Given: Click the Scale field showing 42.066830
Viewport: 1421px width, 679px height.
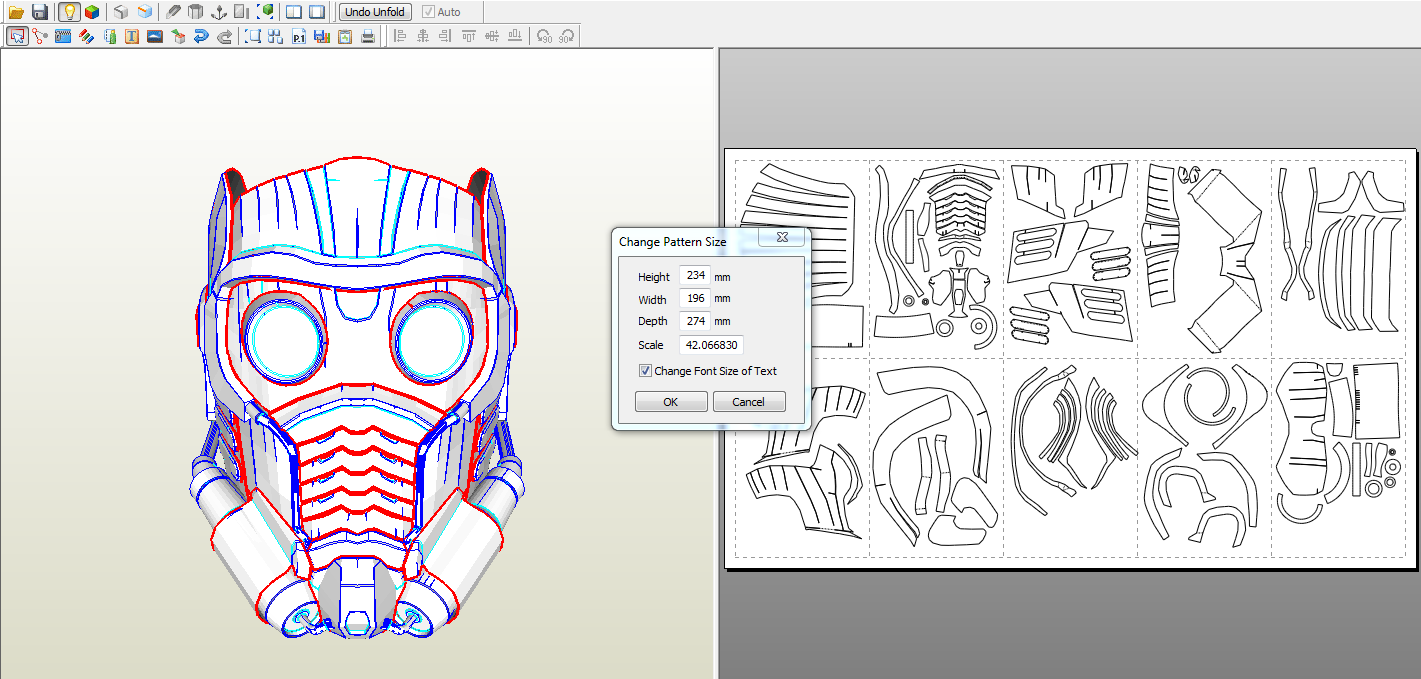Looking at the screenshot, I should 711,344.
